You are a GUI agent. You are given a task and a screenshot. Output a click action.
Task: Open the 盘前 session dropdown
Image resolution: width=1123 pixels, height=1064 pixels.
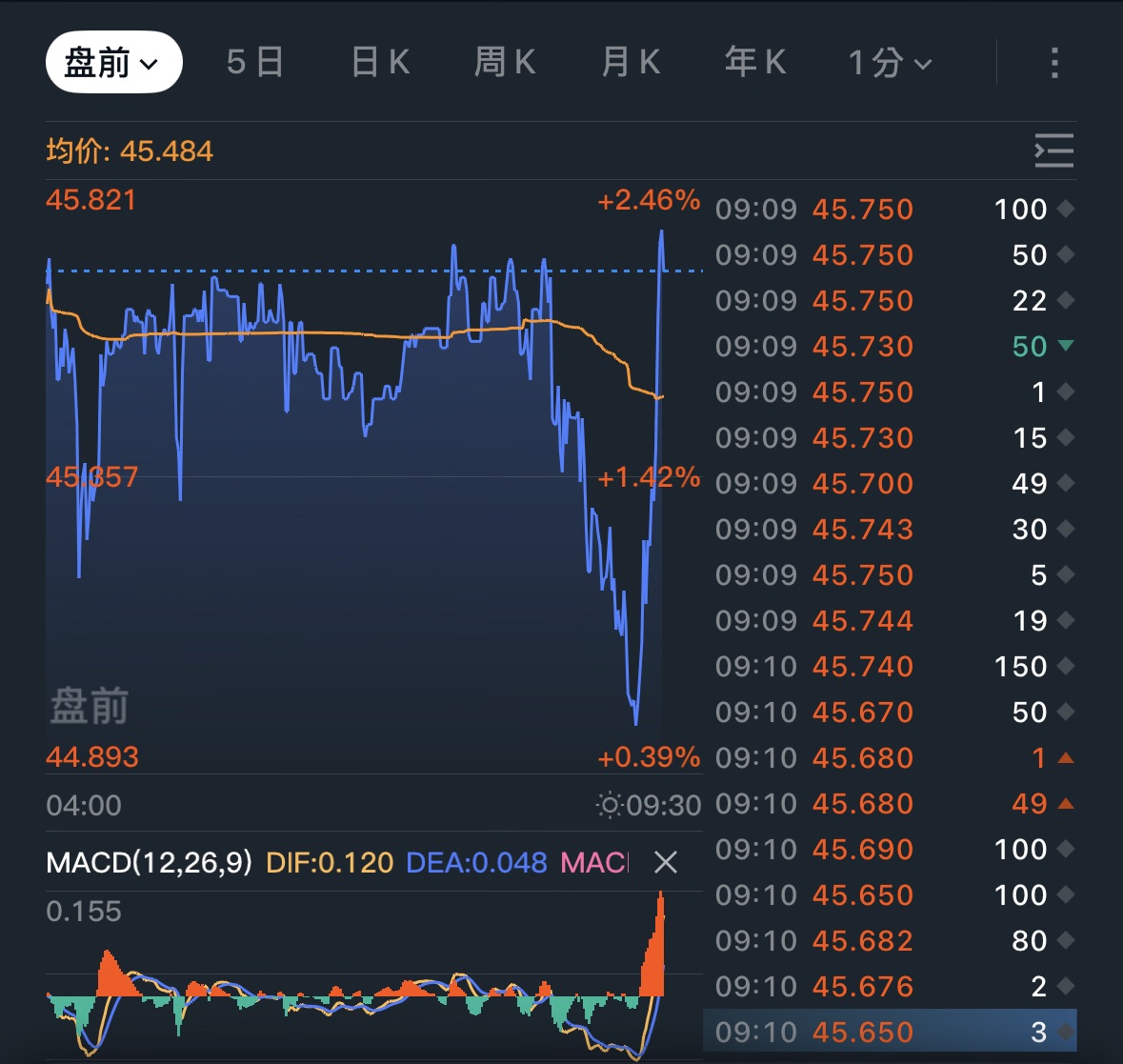point(114,62)
